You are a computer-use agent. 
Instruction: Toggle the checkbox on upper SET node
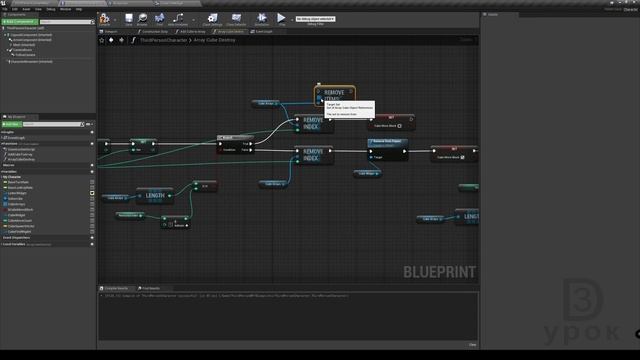pyautogui.click(x=400, y=126)
